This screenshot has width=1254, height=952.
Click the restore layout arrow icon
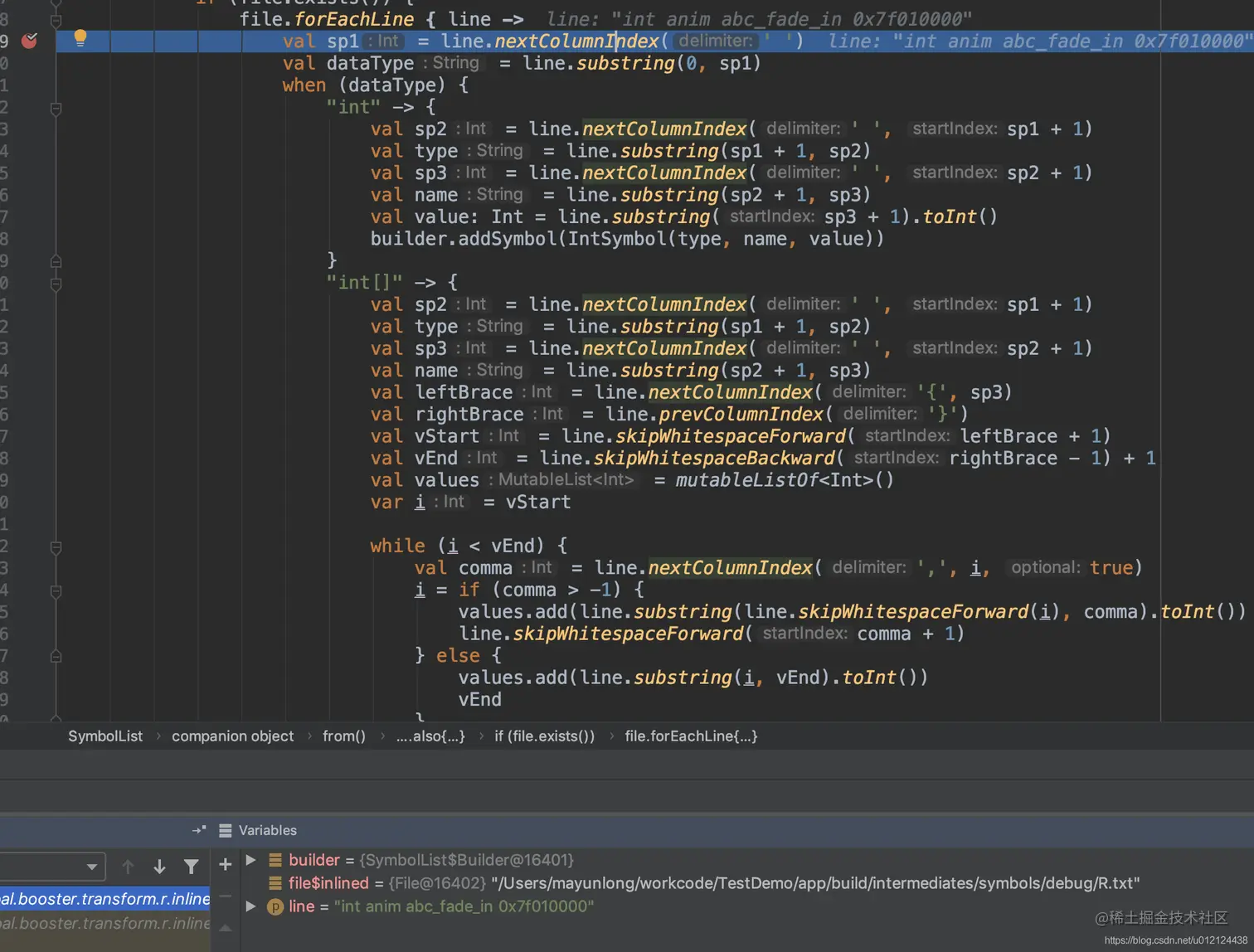199,830
